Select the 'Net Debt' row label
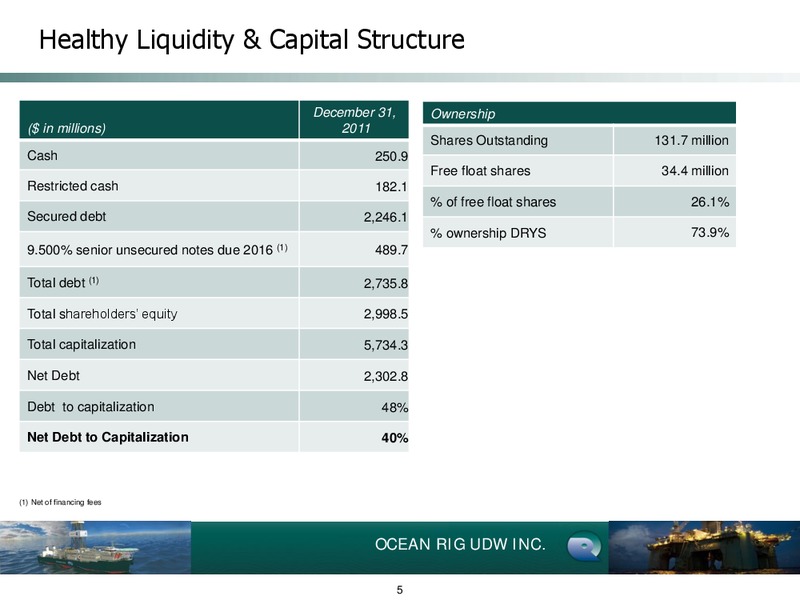This screenshot has height=600, width=800. [x=54, y=376]
